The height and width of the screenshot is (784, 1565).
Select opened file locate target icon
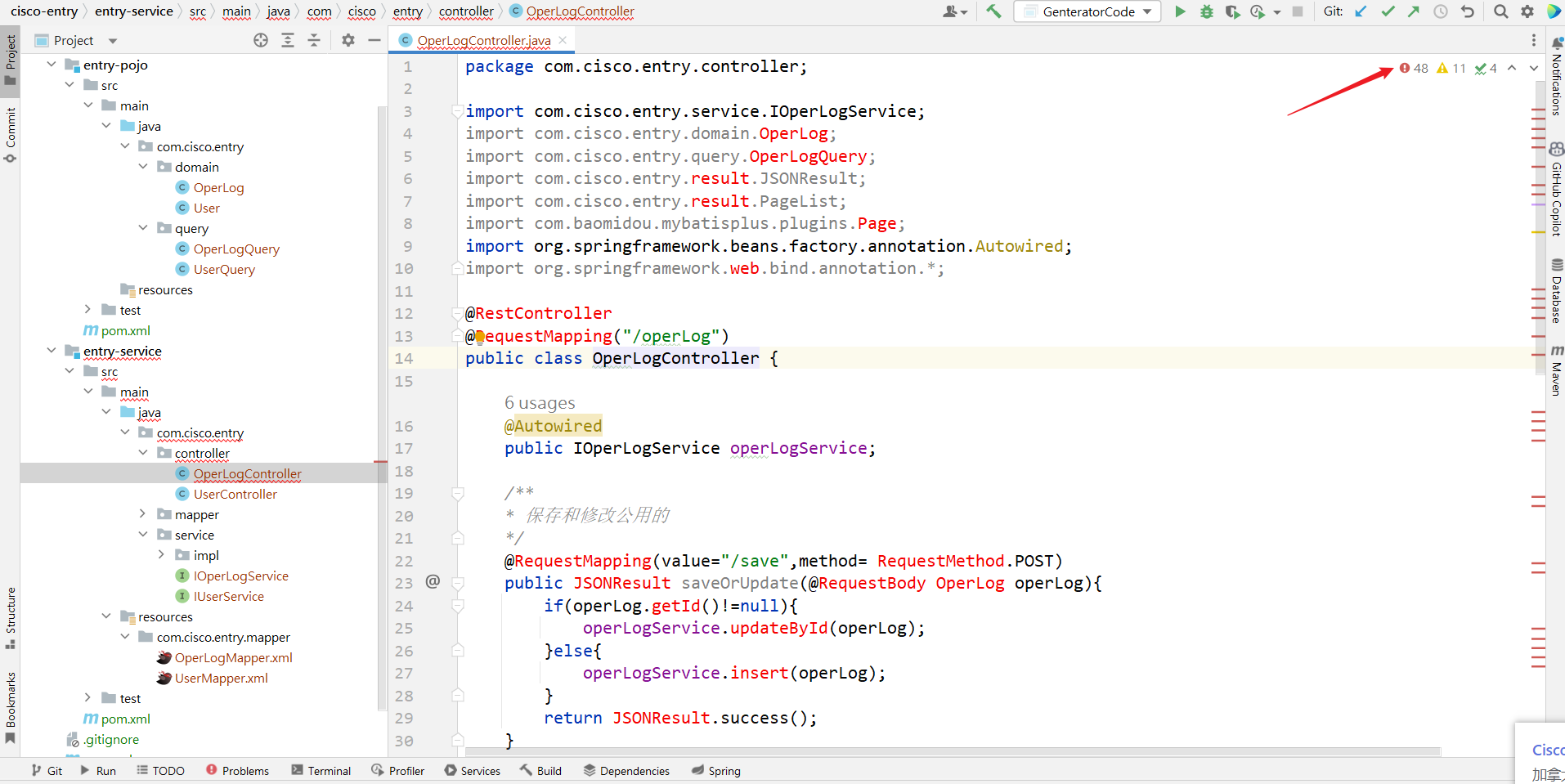tap(261, 40)
